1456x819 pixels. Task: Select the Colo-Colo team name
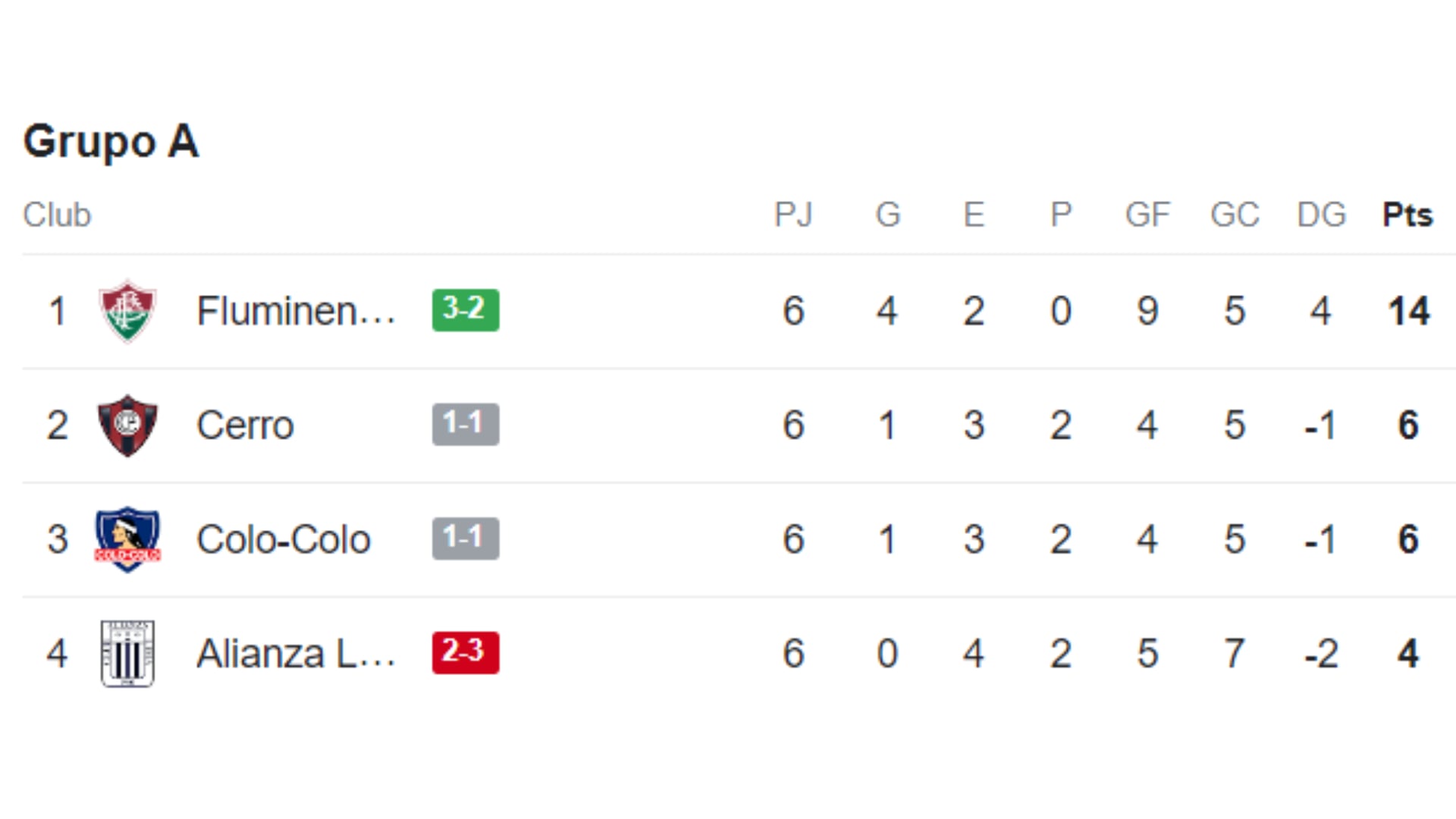[284, 540]
